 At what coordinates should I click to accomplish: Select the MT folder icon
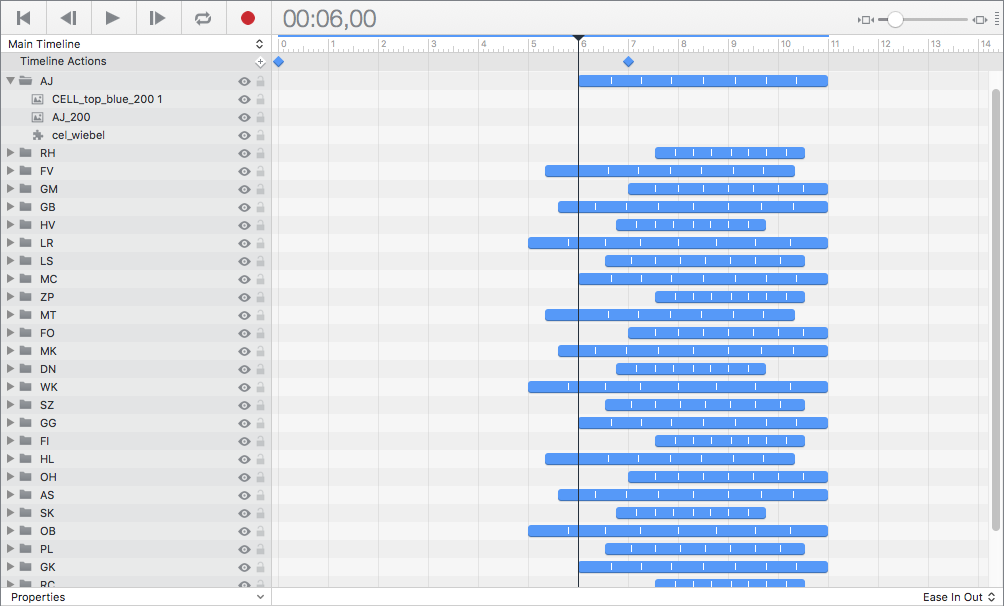click(x=26, y=315)
